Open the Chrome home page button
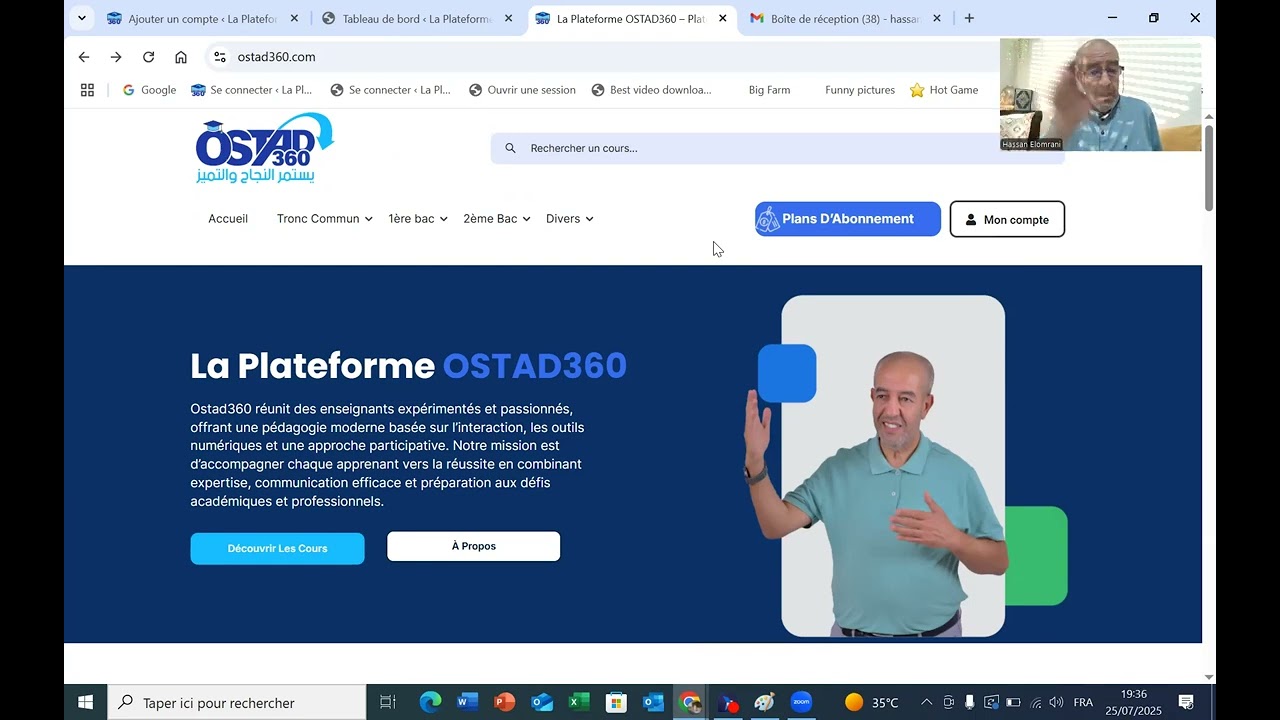 coord(181,57)
